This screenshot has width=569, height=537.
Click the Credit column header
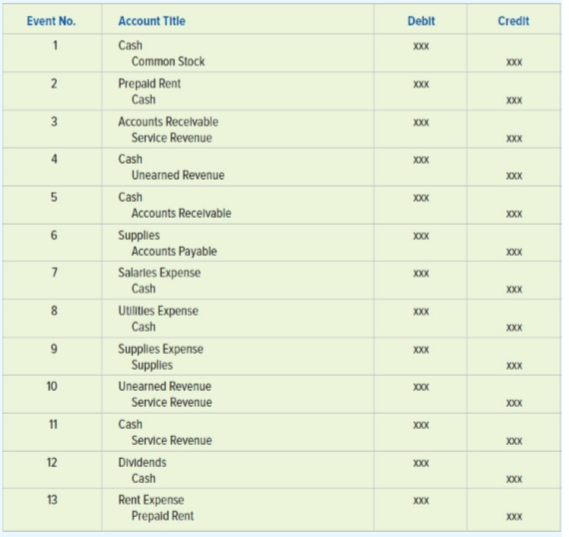(513, 21)
